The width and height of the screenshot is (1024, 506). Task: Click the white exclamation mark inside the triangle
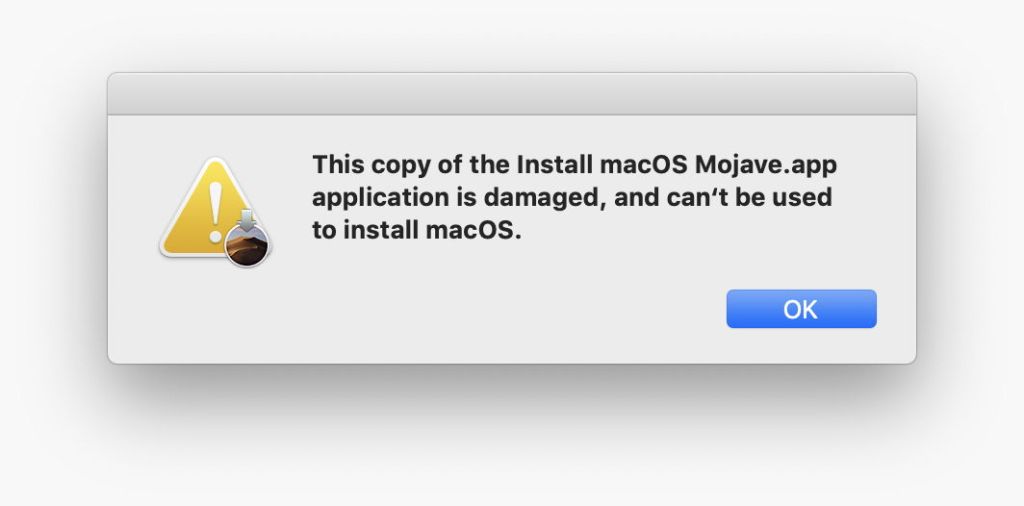tap(213, 209)
